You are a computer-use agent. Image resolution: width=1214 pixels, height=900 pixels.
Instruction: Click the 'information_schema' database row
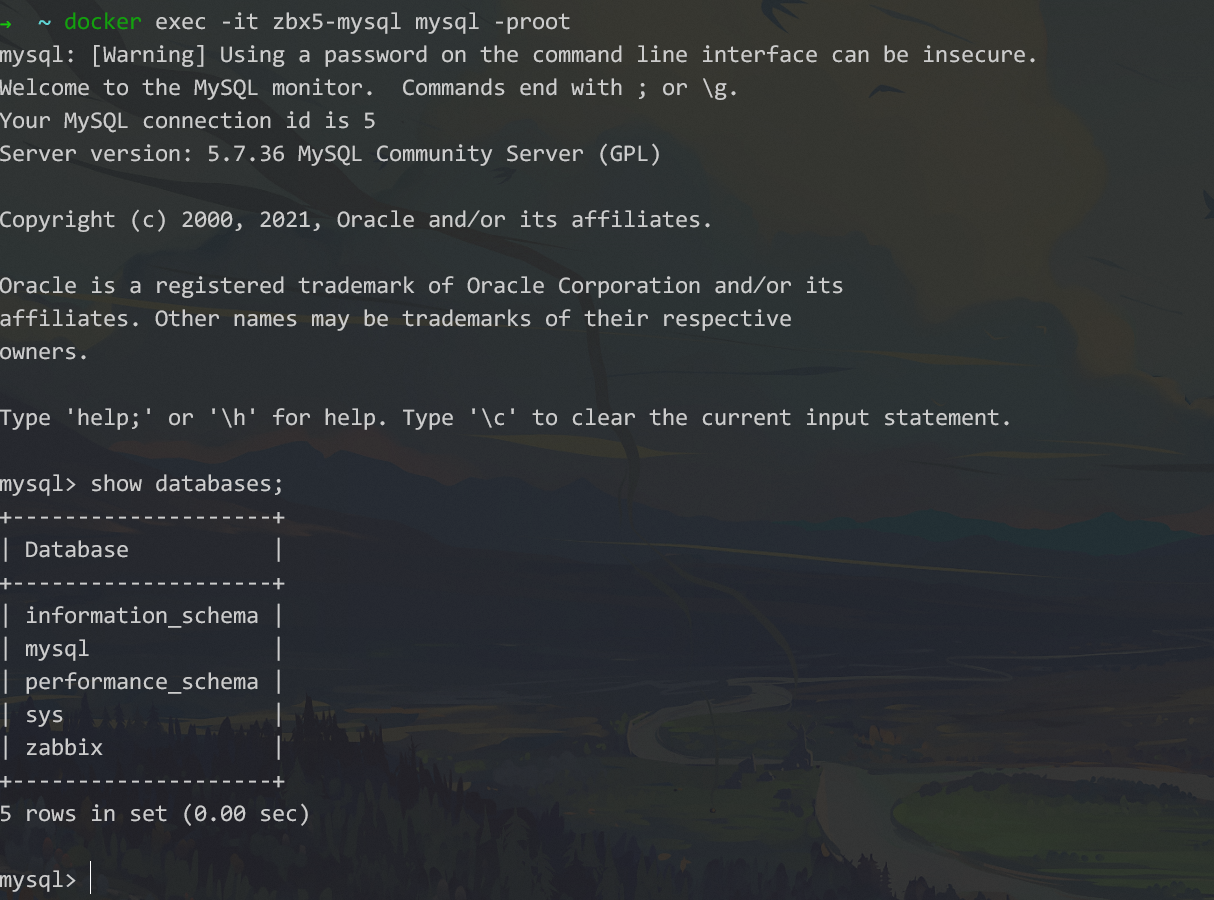click(141, 616)
